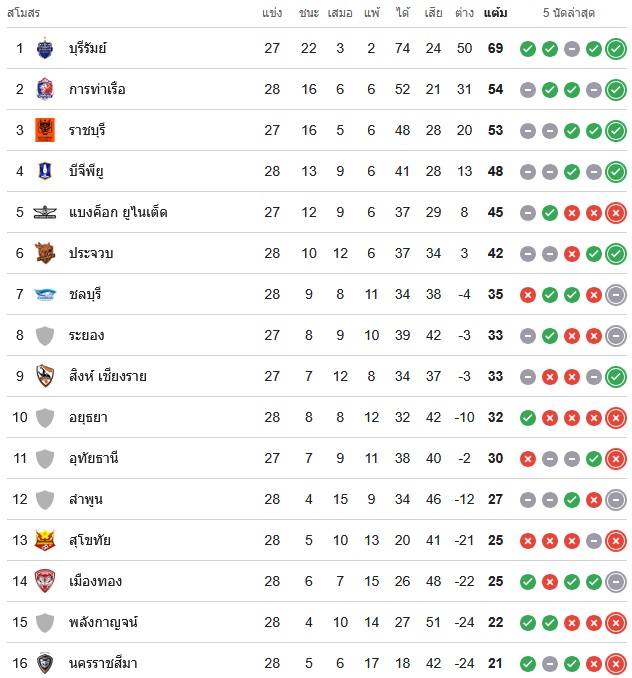Click the การท่าเรือ (Port FC) club logo
The width and height of the screenshot is (632, 678).
[45, 90]
